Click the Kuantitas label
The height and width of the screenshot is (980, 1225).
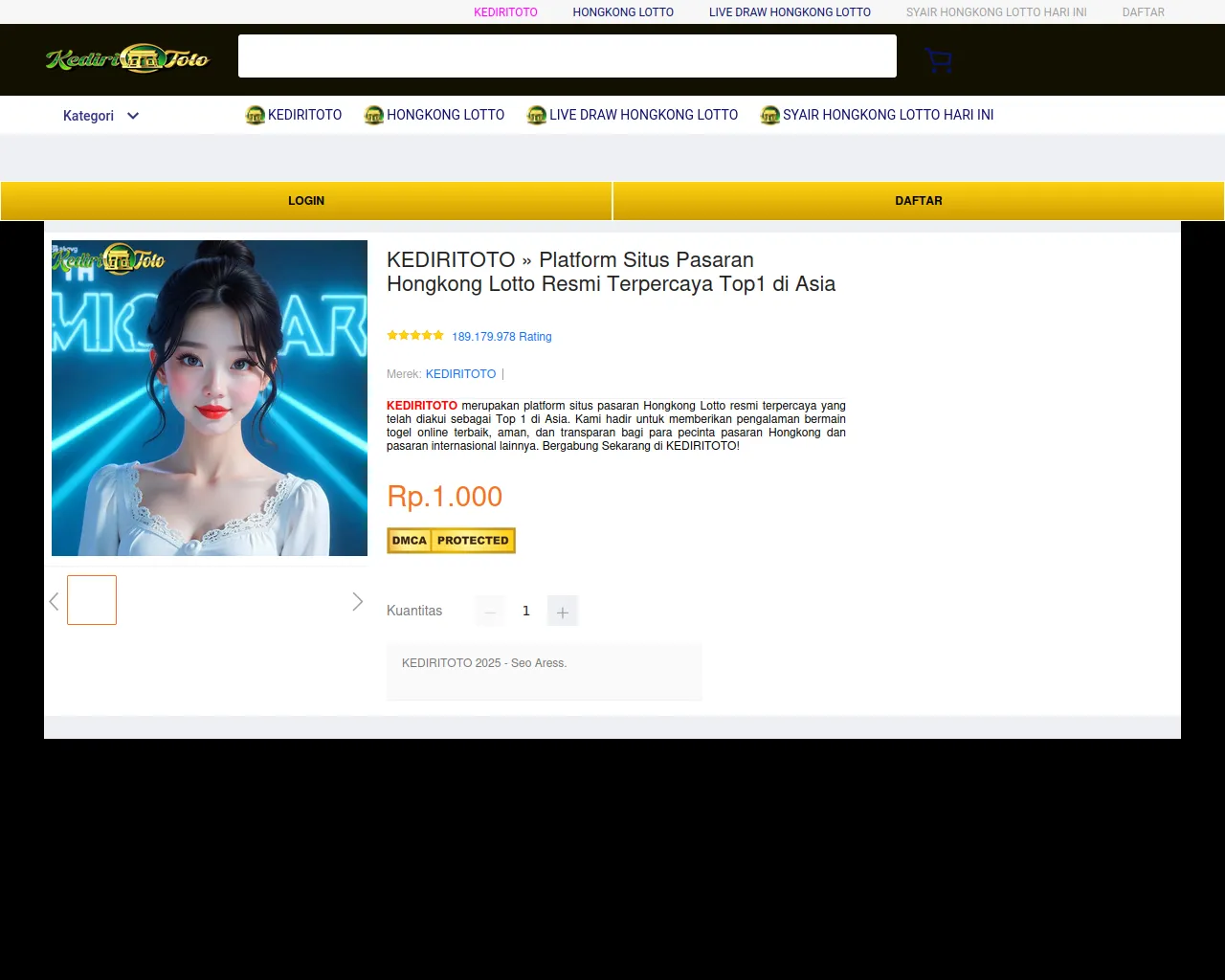pyautogui.click(x=414, y=611)
